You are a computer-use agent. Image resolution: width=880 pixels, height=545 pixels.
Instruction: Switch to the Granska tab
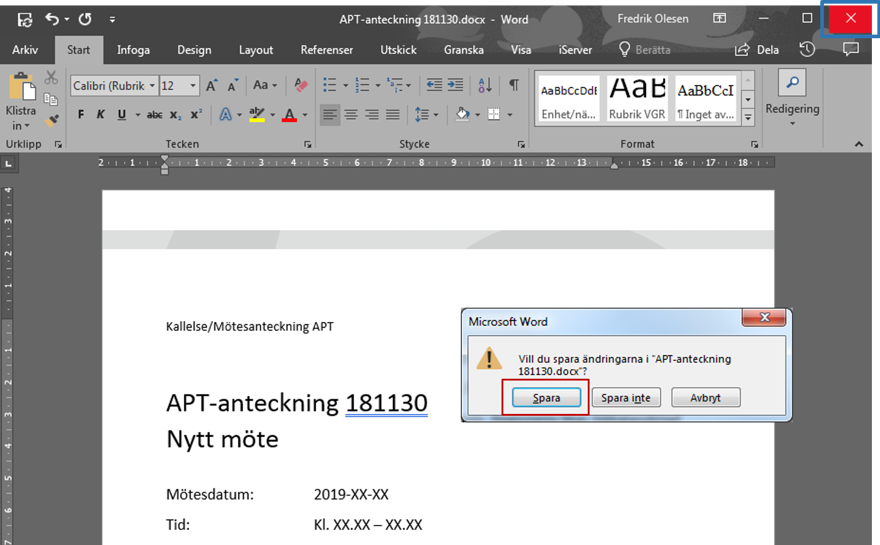pos(463,50)
